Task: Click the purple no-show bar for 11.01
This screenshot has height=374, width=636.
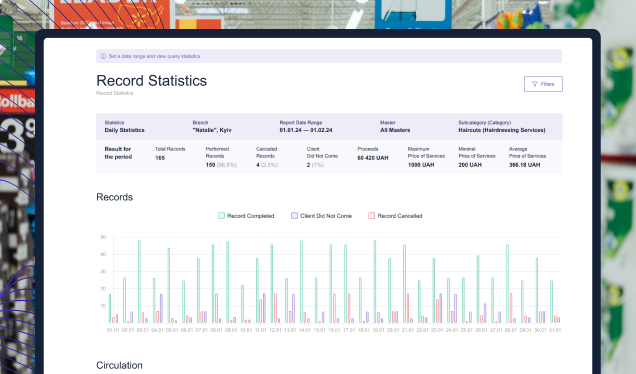Action: [264, 308]
